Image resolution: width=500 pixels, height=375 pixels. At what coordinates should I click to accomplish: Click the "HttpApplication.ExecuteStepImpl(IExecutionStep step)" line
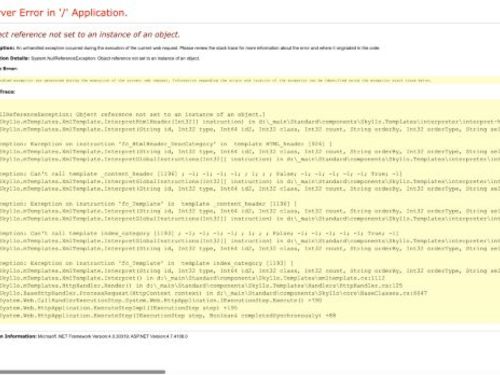119,308
